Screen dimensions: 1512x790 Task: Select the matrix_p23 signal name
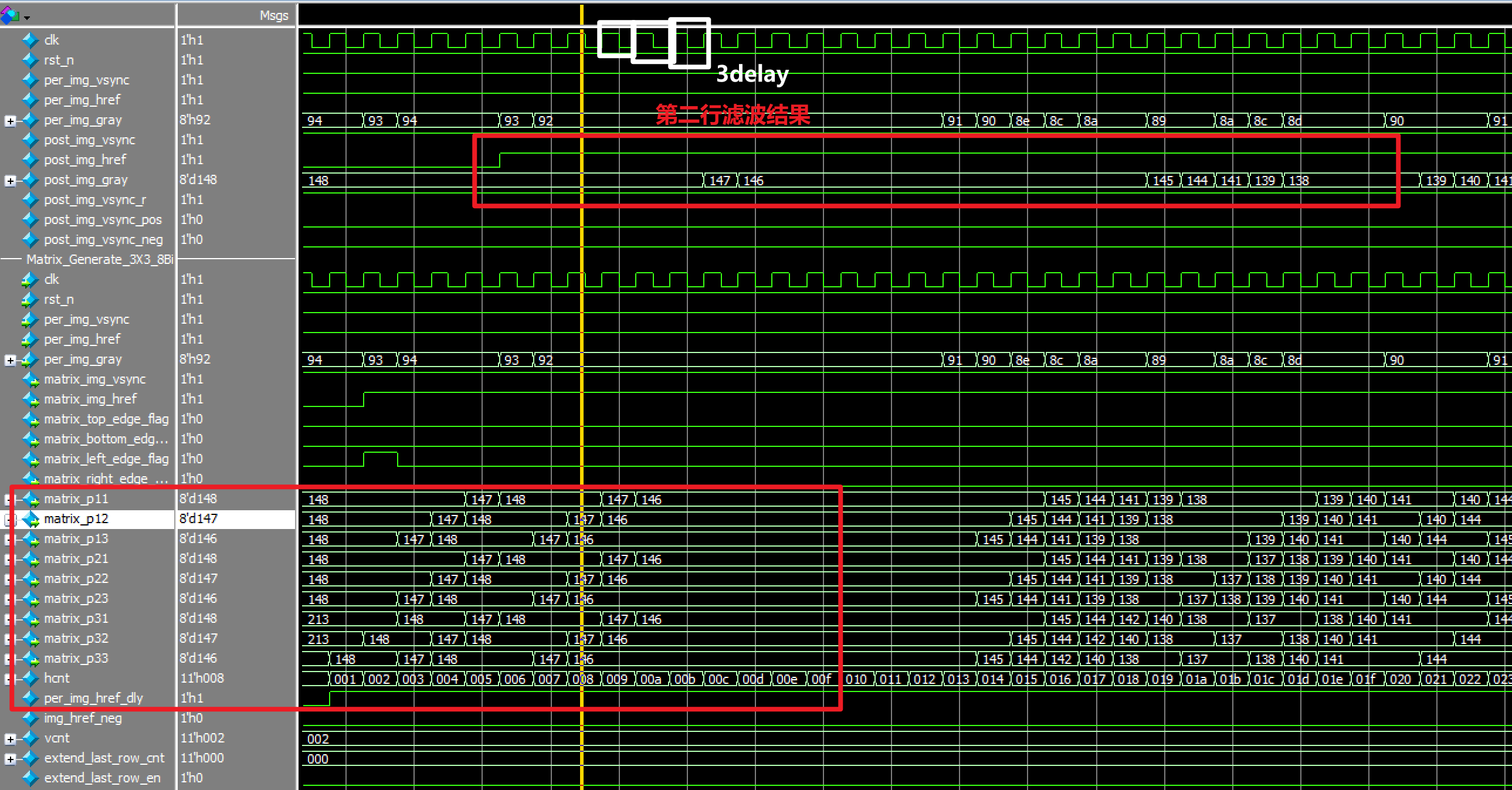(76, 599)
